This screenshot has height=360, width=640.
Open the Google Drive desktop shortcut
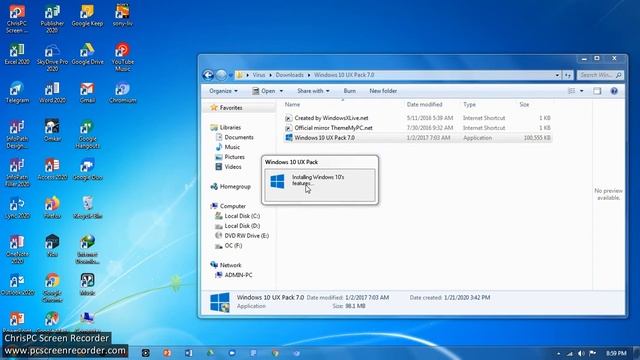(x=87, y=55)
